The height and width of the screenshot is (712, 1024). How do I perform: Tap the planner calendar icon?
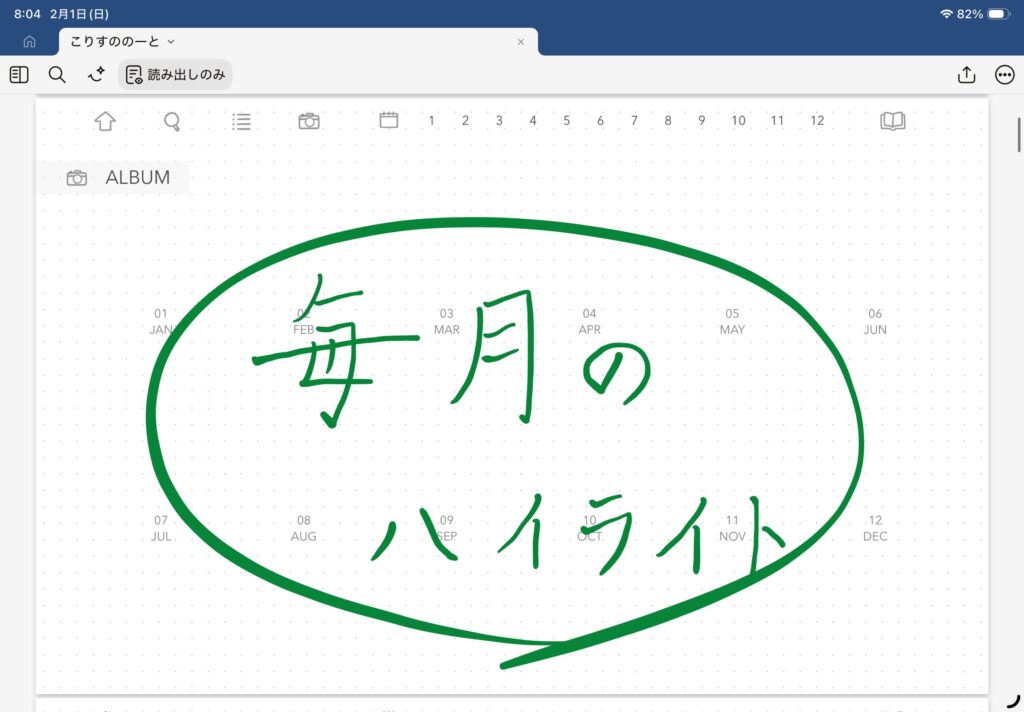click(389, 120)
